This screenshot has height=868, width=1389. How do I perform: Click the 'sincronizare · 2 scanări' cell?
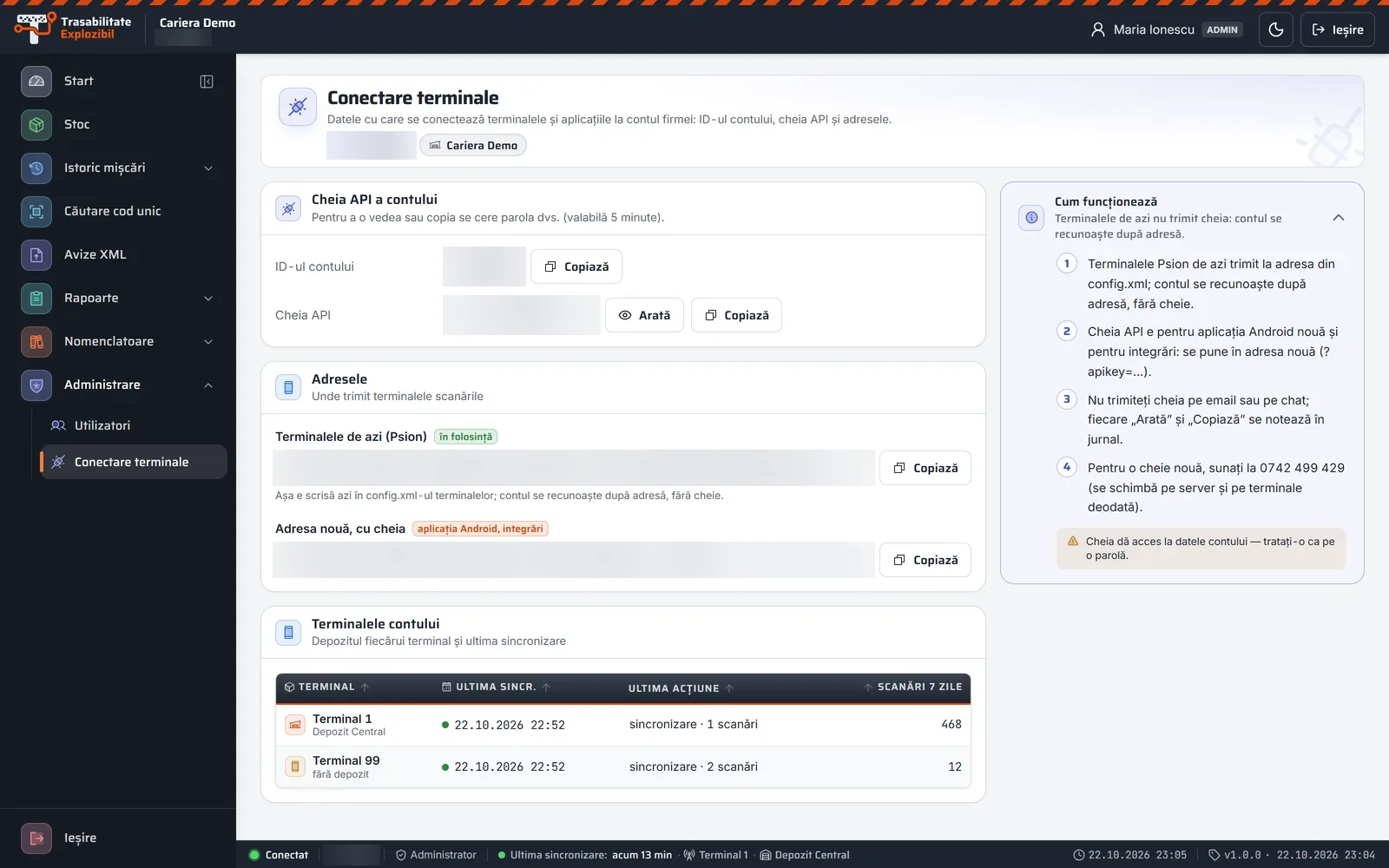tap(694, 766)
